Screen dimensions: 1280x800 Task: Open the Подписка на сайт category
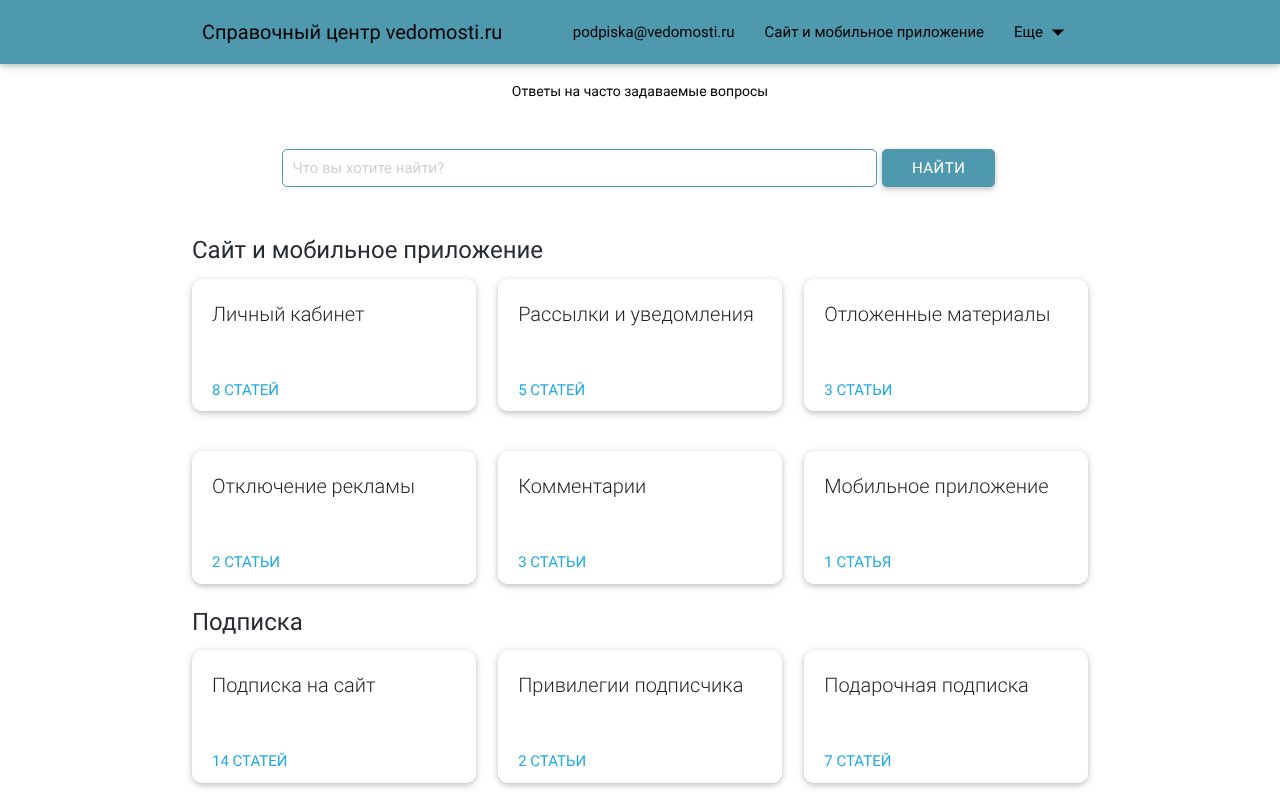coord(334,716)
